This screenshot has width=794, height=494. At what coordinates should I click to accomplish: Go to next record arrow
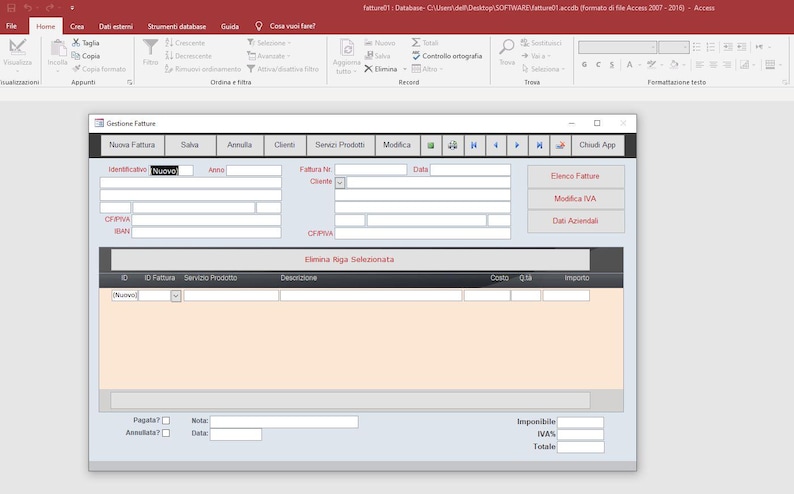pos(517,145)
